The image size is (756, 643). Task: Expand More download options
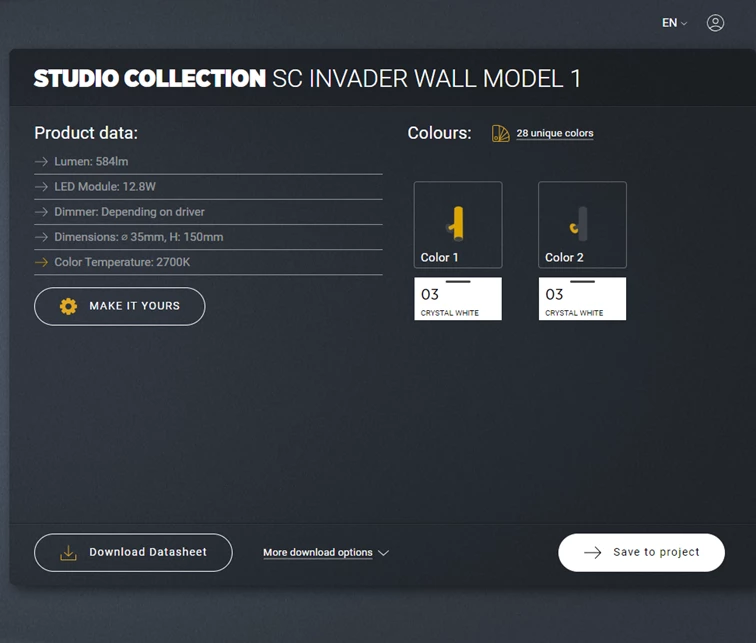tap(325, 552)
